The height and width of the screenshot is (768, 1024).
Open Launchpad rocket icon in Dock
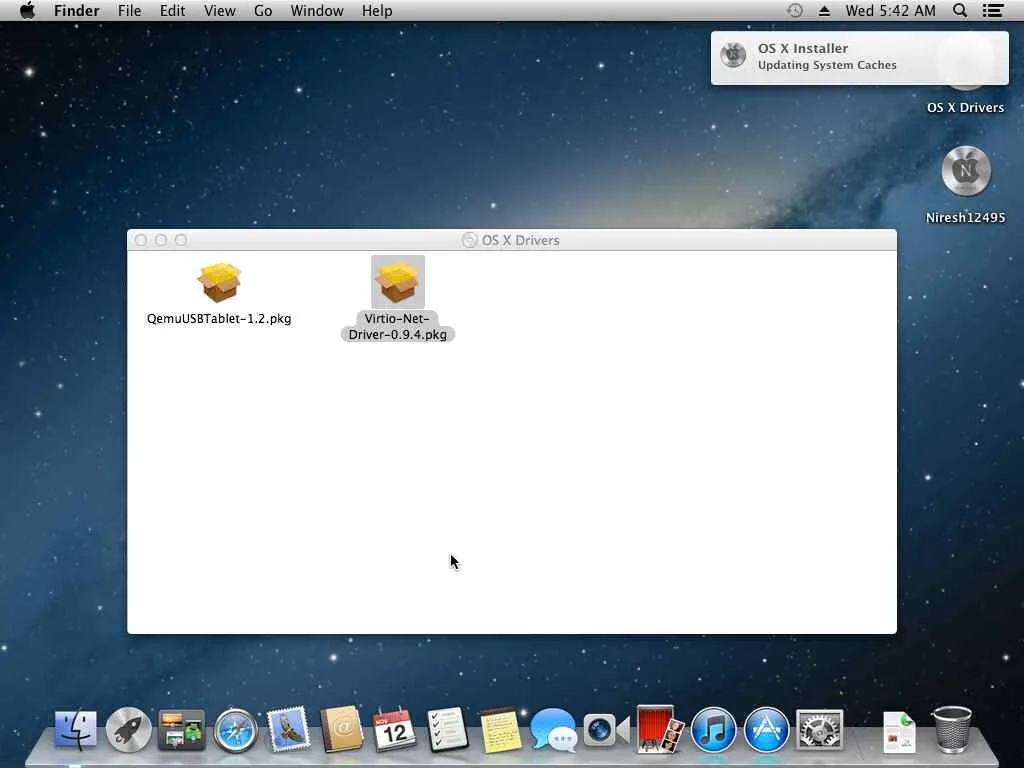tap(129, 730)
